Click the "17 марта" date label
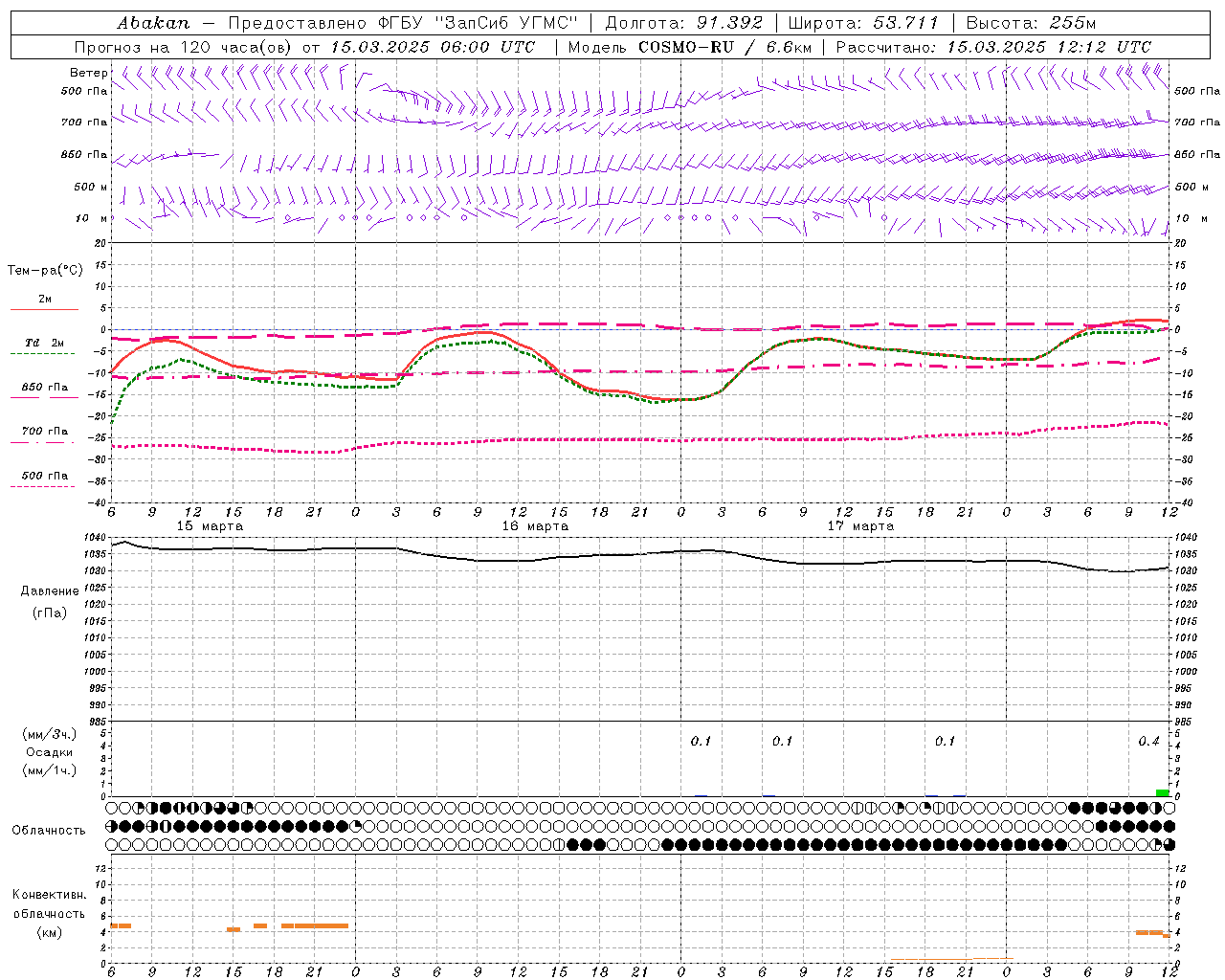The width and height of the screenshot is (1225, 980). point(860,526)
